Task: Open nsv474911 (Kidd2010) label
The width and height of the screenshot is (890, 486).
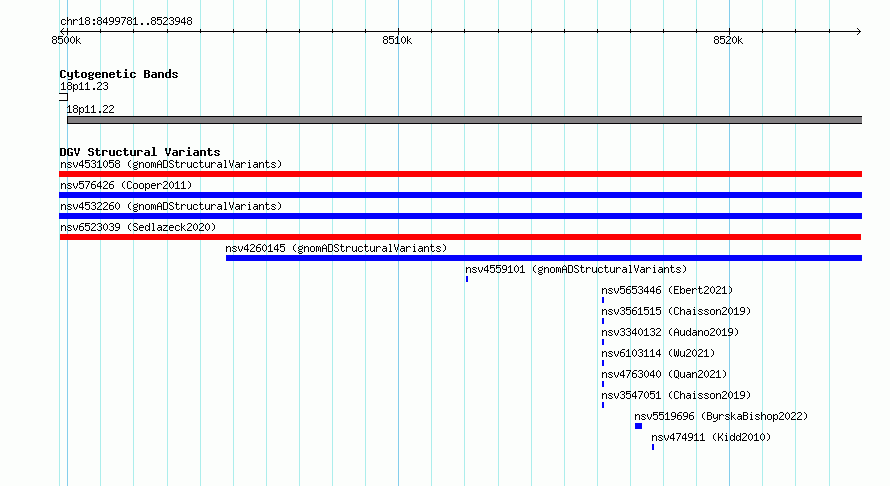Action: (711, 437)
